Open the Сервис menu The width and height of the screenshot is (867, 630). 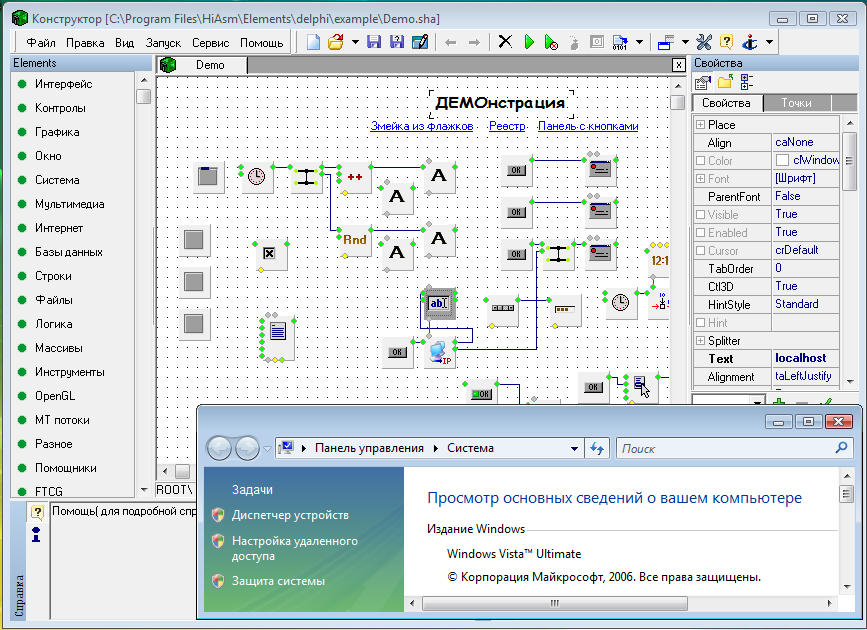coord(210,43)
